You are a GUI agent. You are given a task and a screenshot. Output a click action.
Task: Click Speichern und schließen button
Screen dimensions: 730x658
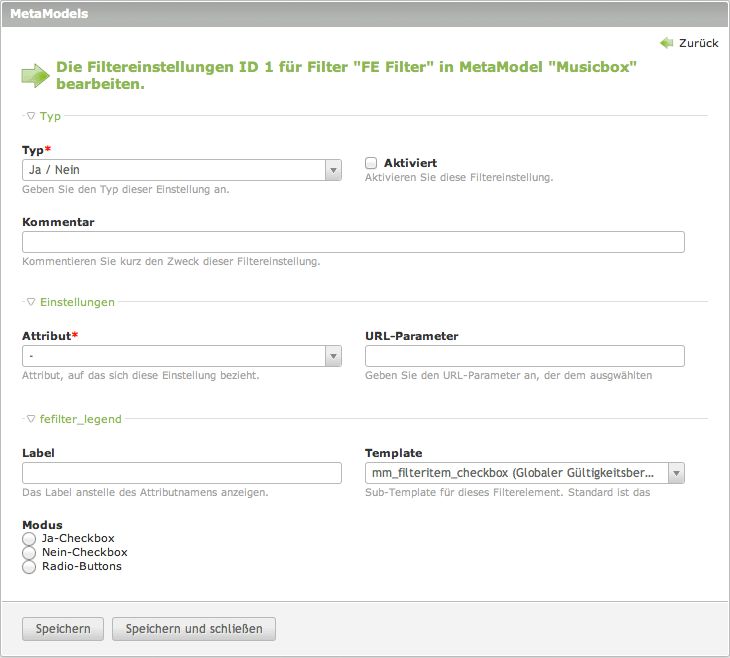click(194, 629)
